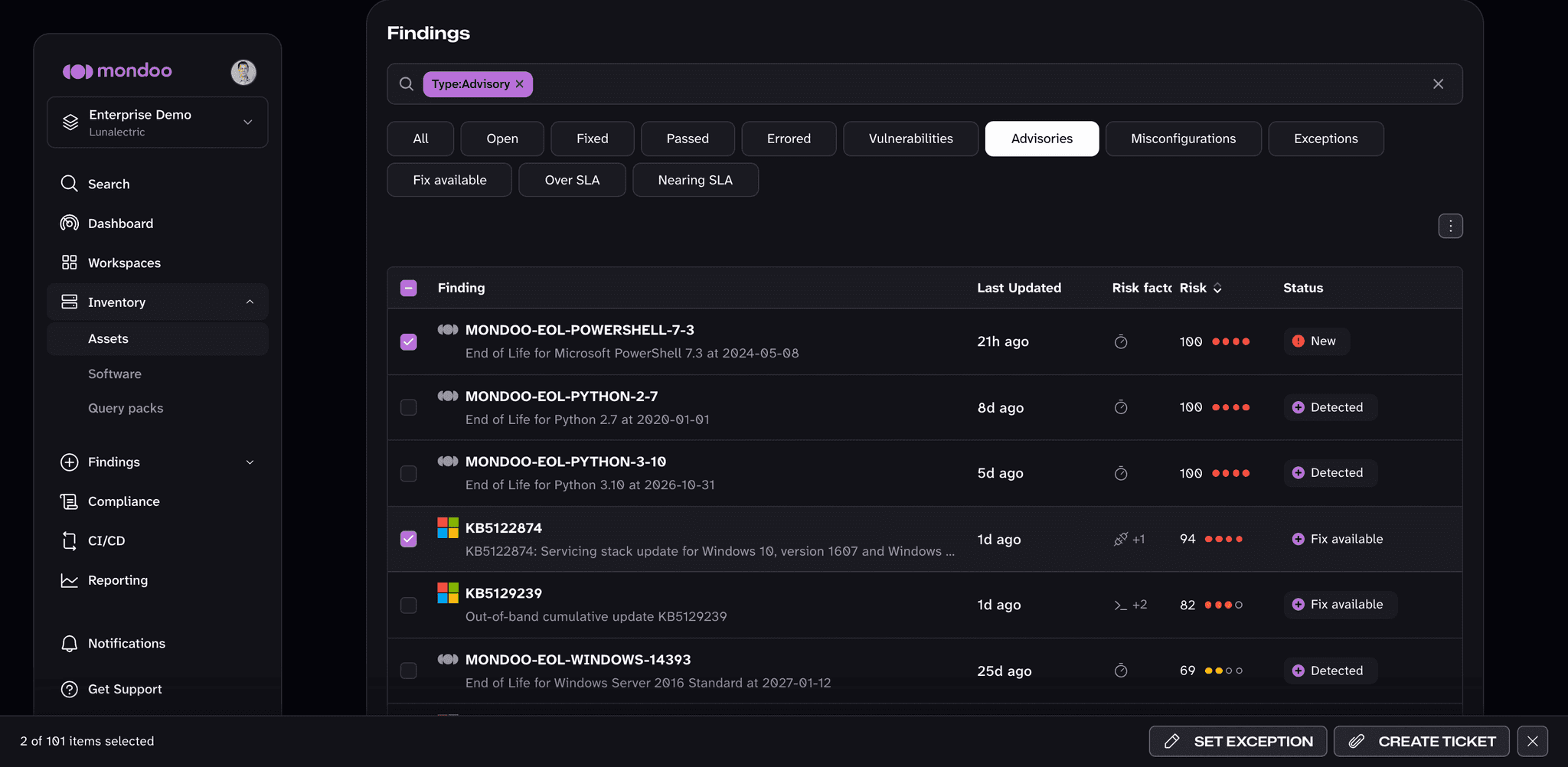Dismiss the selection bar with X
Screen dimensions: 1568x767
(1533, 741)
